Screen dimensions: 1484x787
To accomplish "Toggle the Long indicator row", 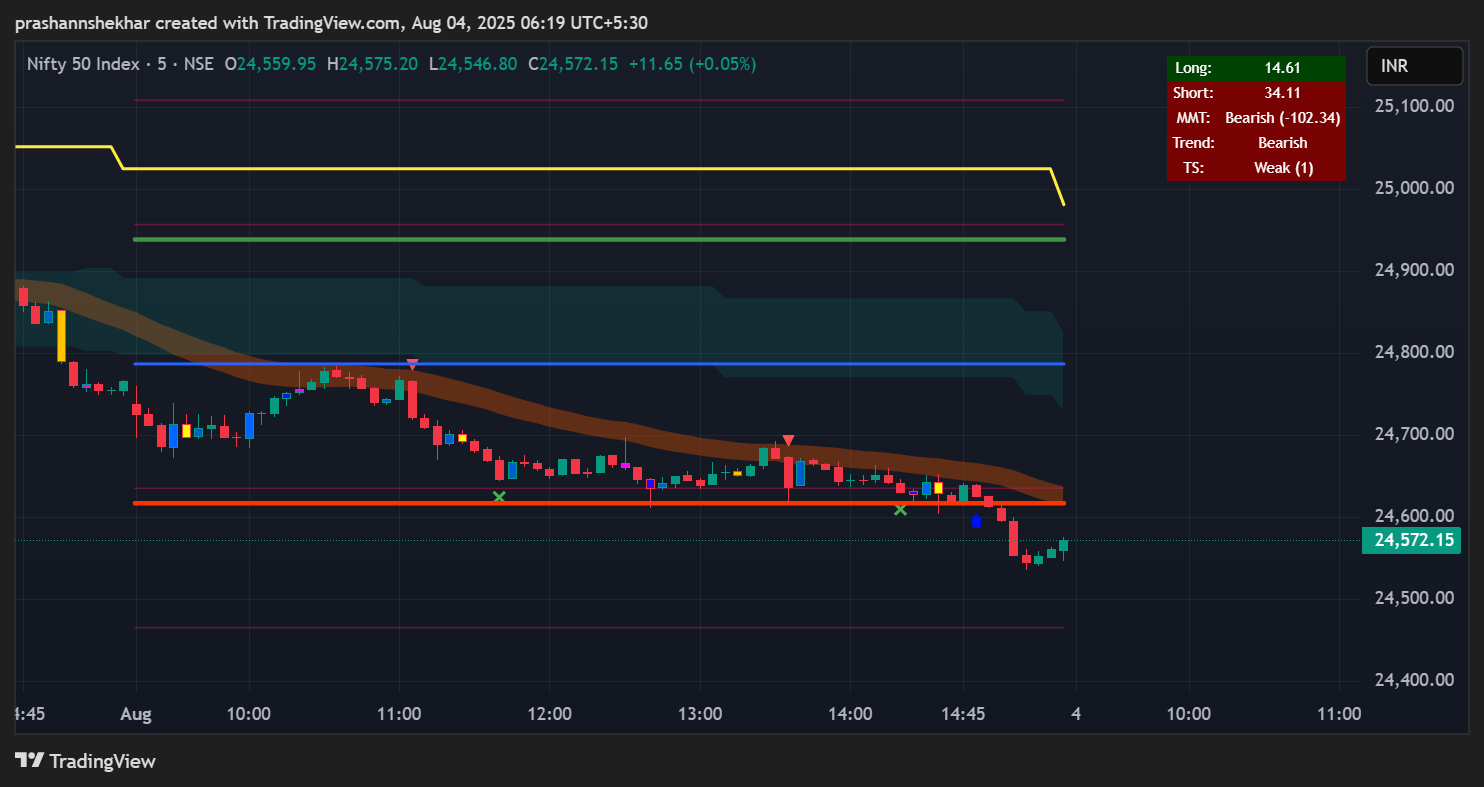I will click(x=1255, y=67).
